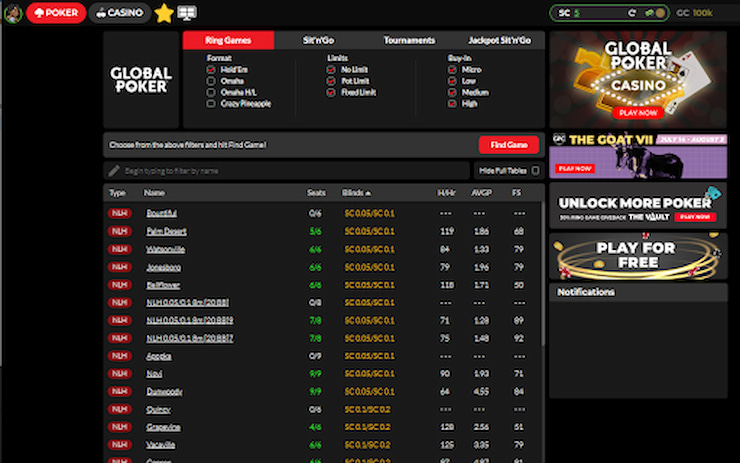Open the Dunwoody table link
Viewport: 740px width, 463px height.
(164, 392)
